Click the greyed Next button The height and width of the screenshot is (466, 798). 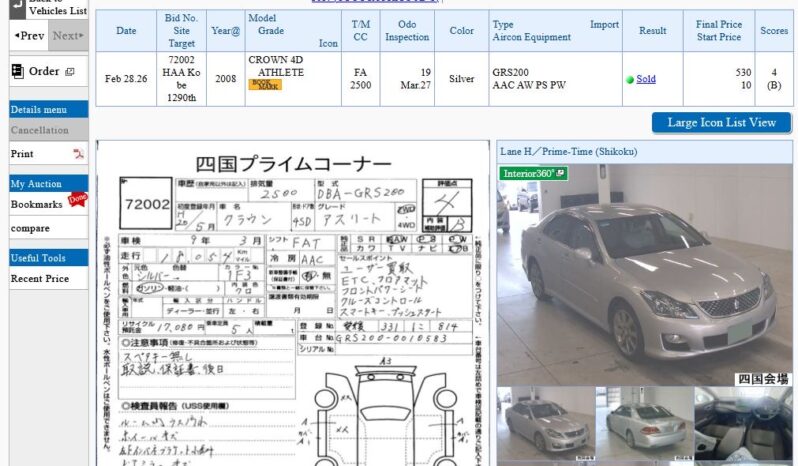tap(68, 36)
